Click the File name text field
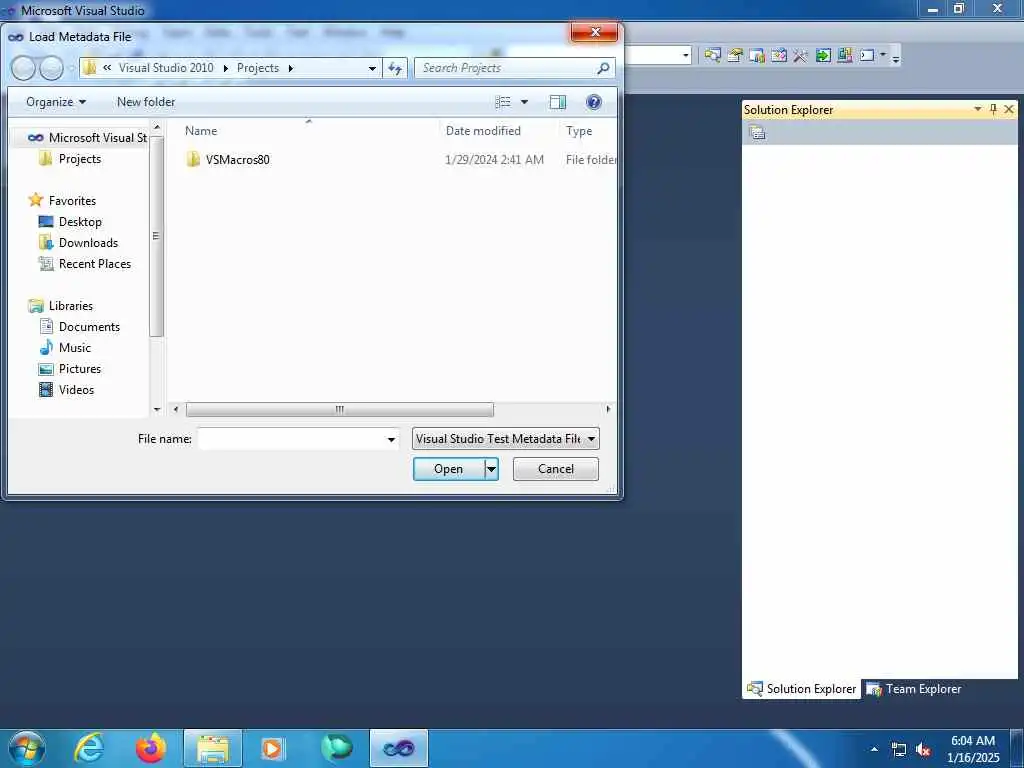This screenshot has height=768, width=1024. [x=291, y=439]
